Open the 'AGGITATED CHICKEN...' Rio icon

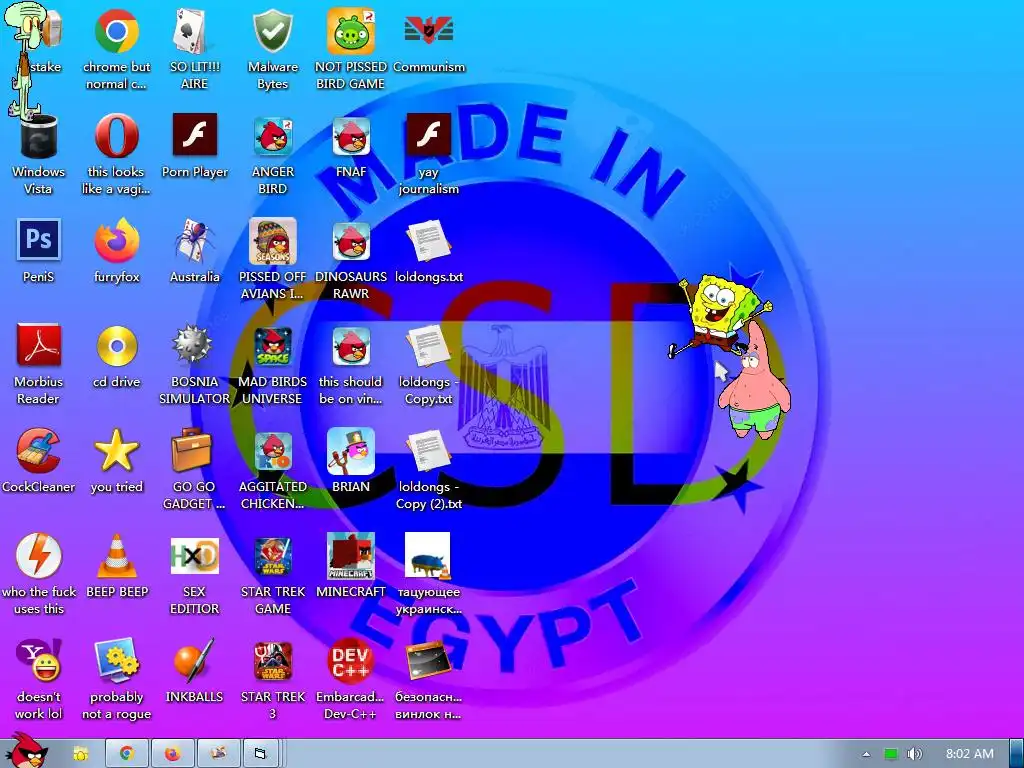272,451
